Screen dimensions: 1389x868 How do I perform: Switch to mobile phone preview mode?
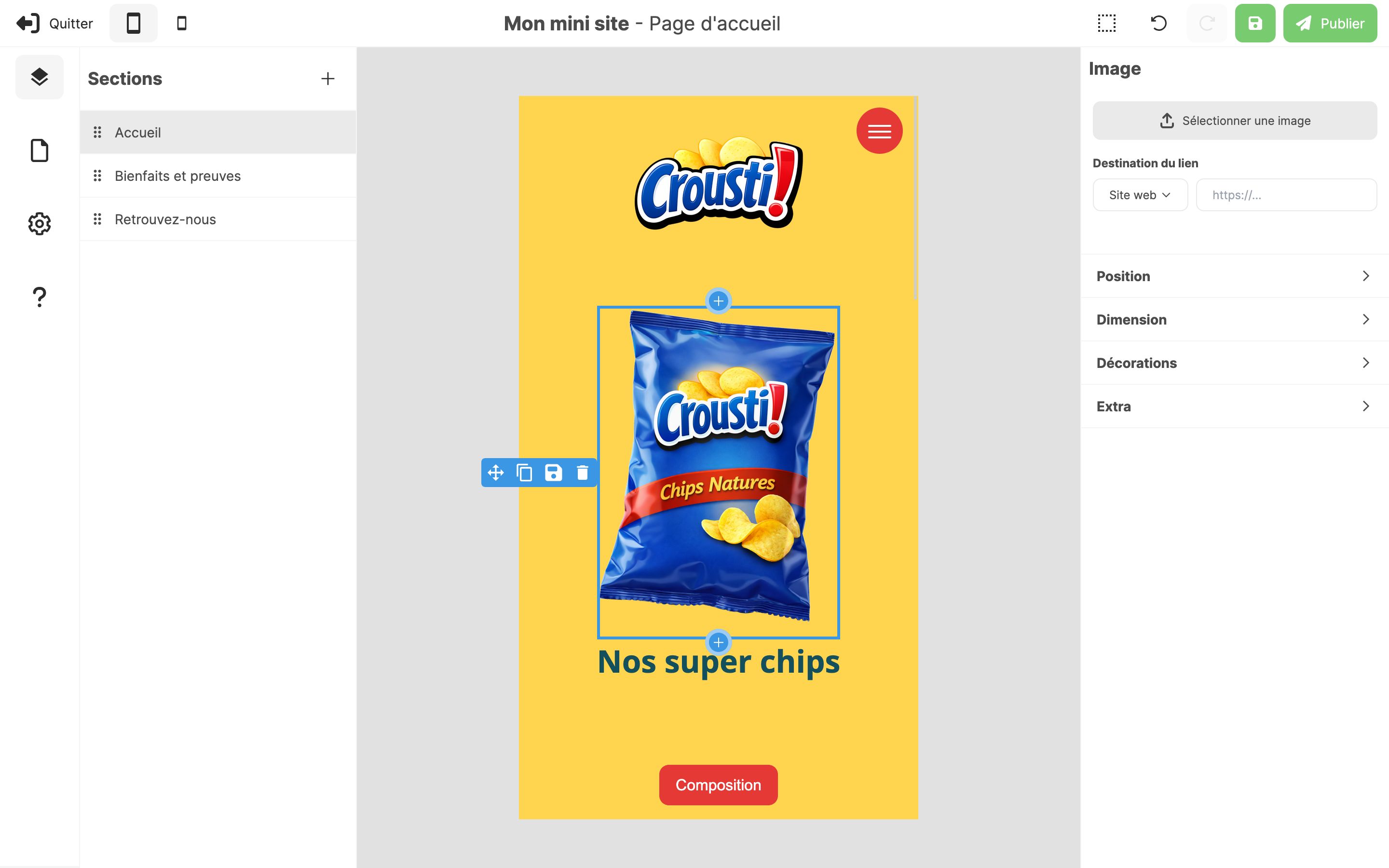[x=181, y=24]
